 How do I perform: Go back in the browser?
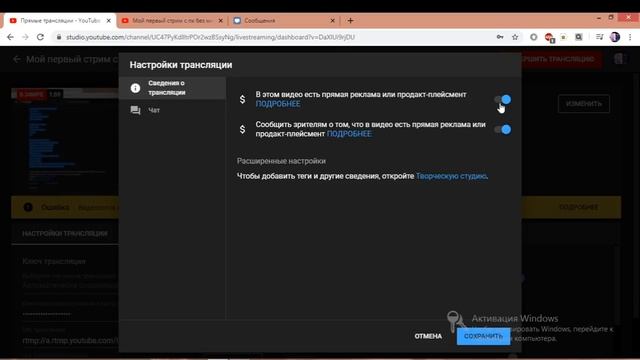coord(11,37)
